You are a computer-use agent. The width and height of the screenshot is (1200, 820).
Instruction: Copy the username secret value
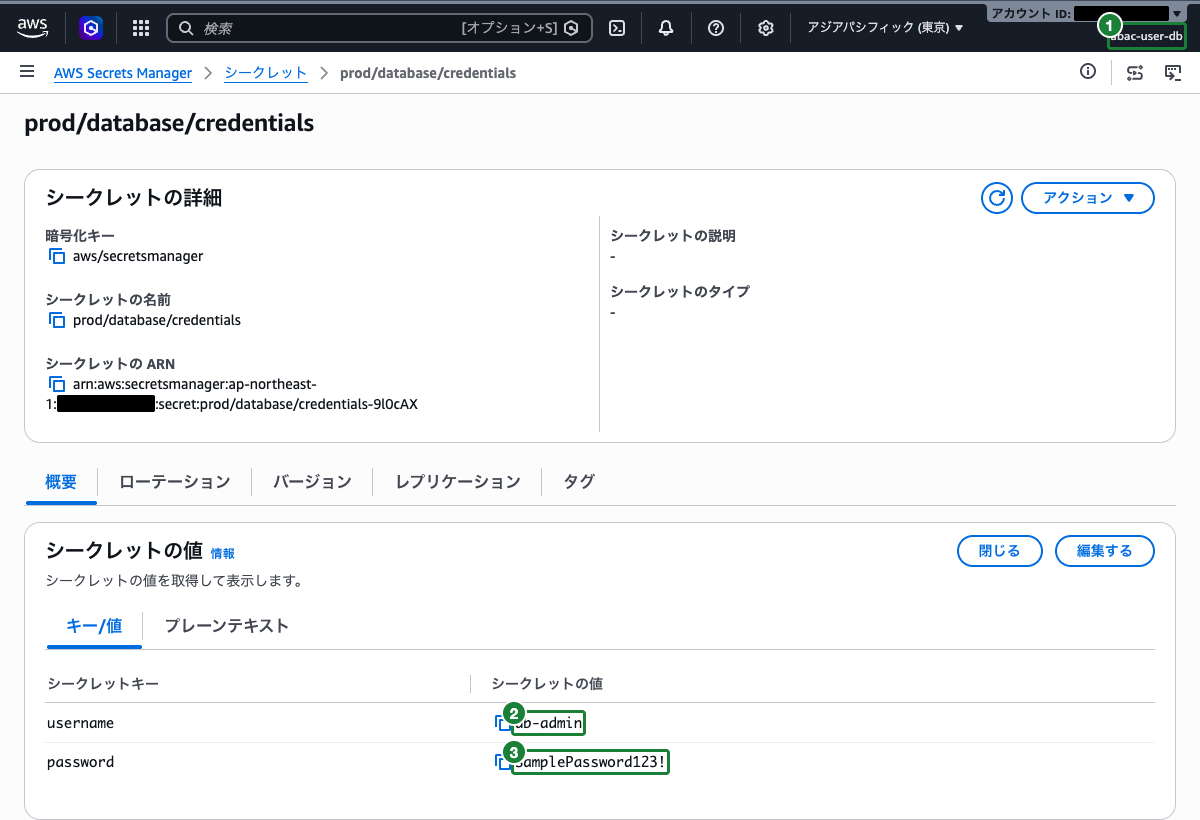pos(503,722)
